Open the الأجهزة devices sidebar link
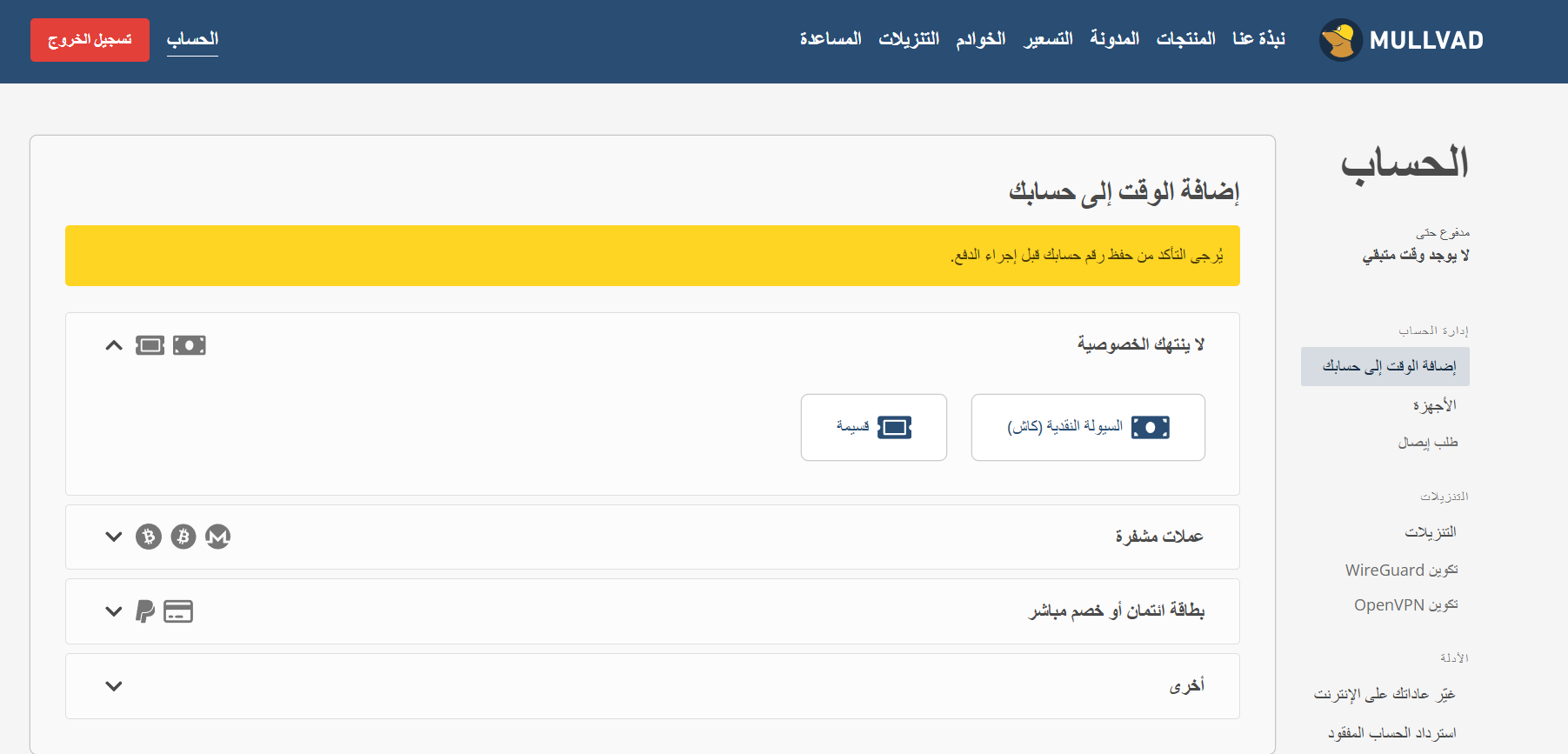Screen dimensions: 1568x754 1434,405
